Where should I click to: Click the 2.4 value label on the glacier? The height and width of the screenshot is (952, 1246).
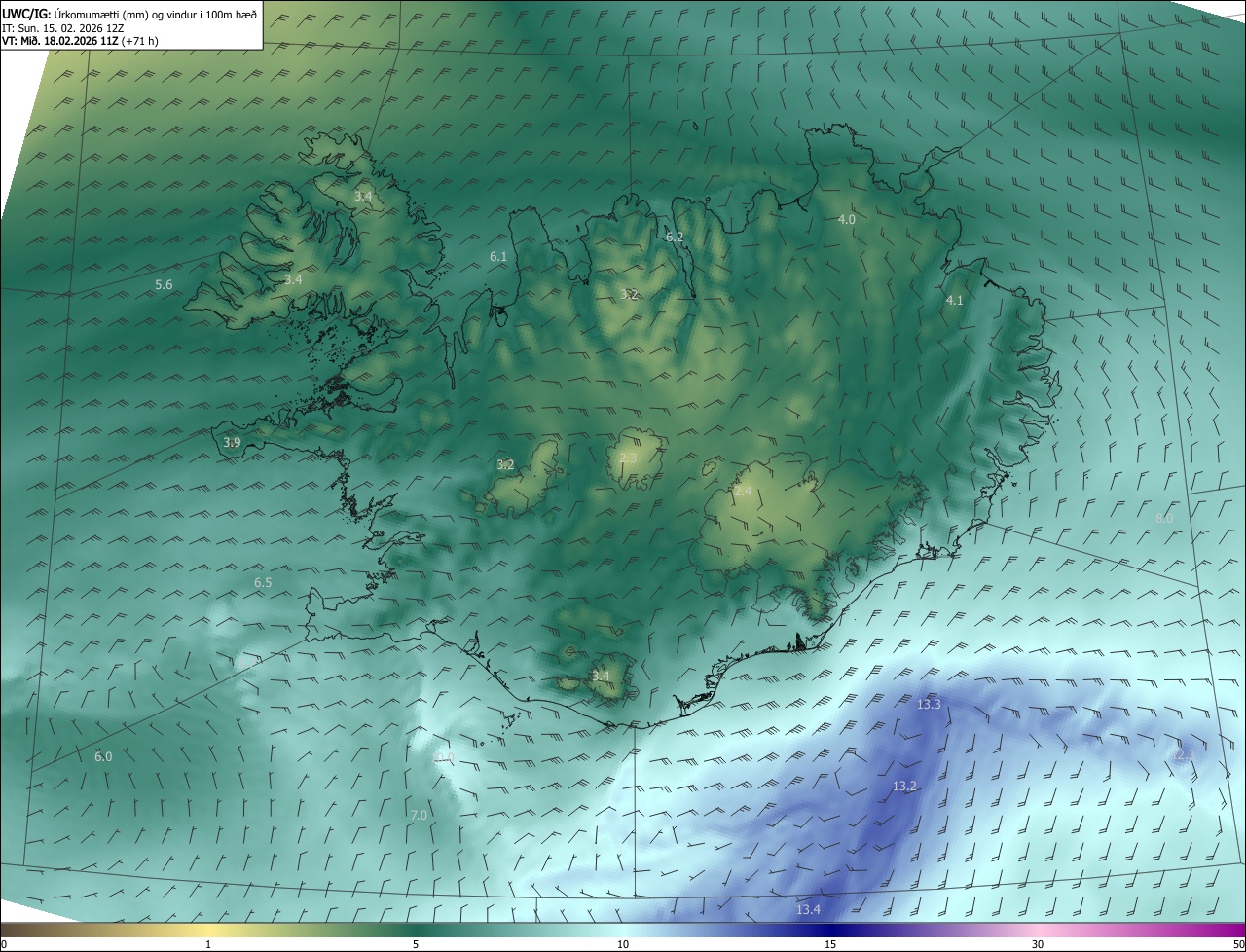(743, 492)
